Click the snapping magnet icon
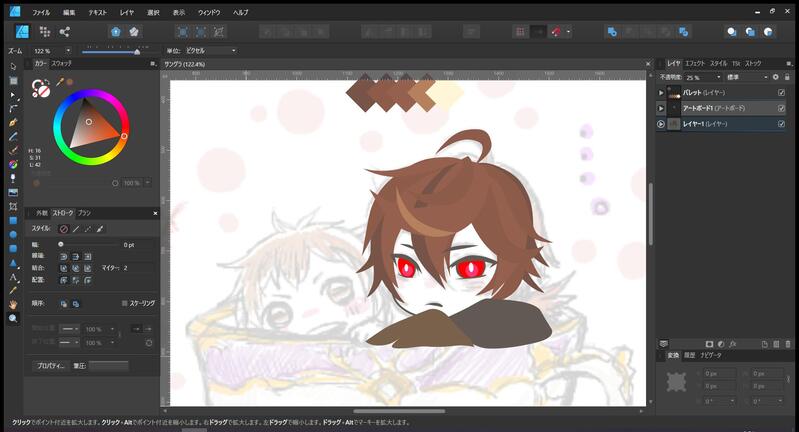 point(556,32)
